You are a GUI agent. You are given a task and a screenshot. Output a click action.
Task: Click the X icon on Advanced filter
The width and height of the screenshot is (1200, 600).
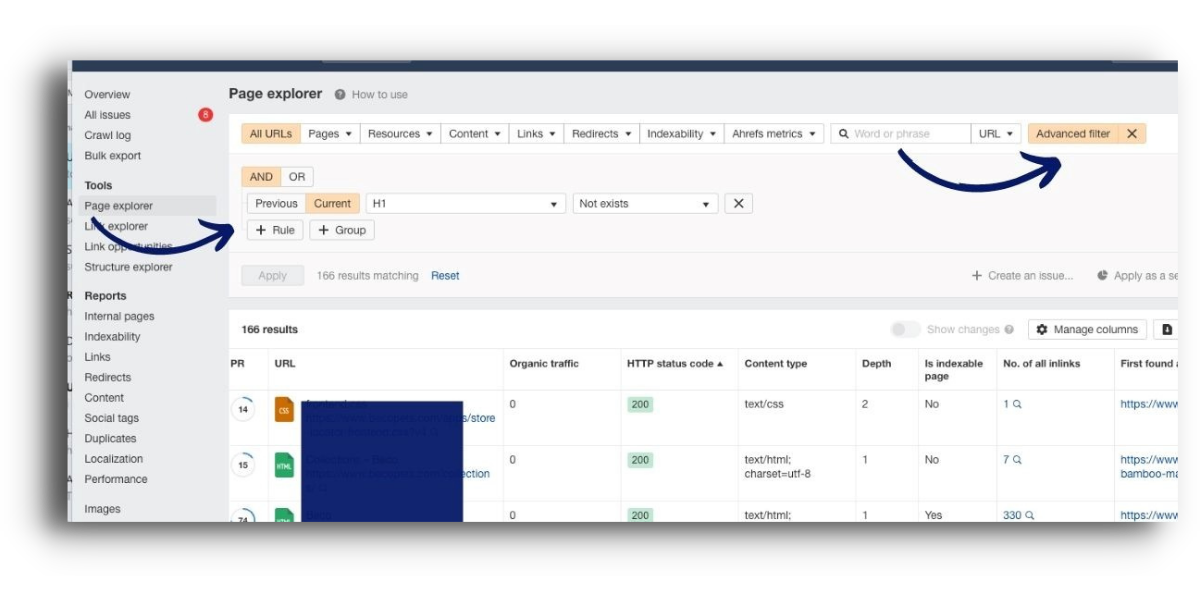click(x=1131, y=134)
